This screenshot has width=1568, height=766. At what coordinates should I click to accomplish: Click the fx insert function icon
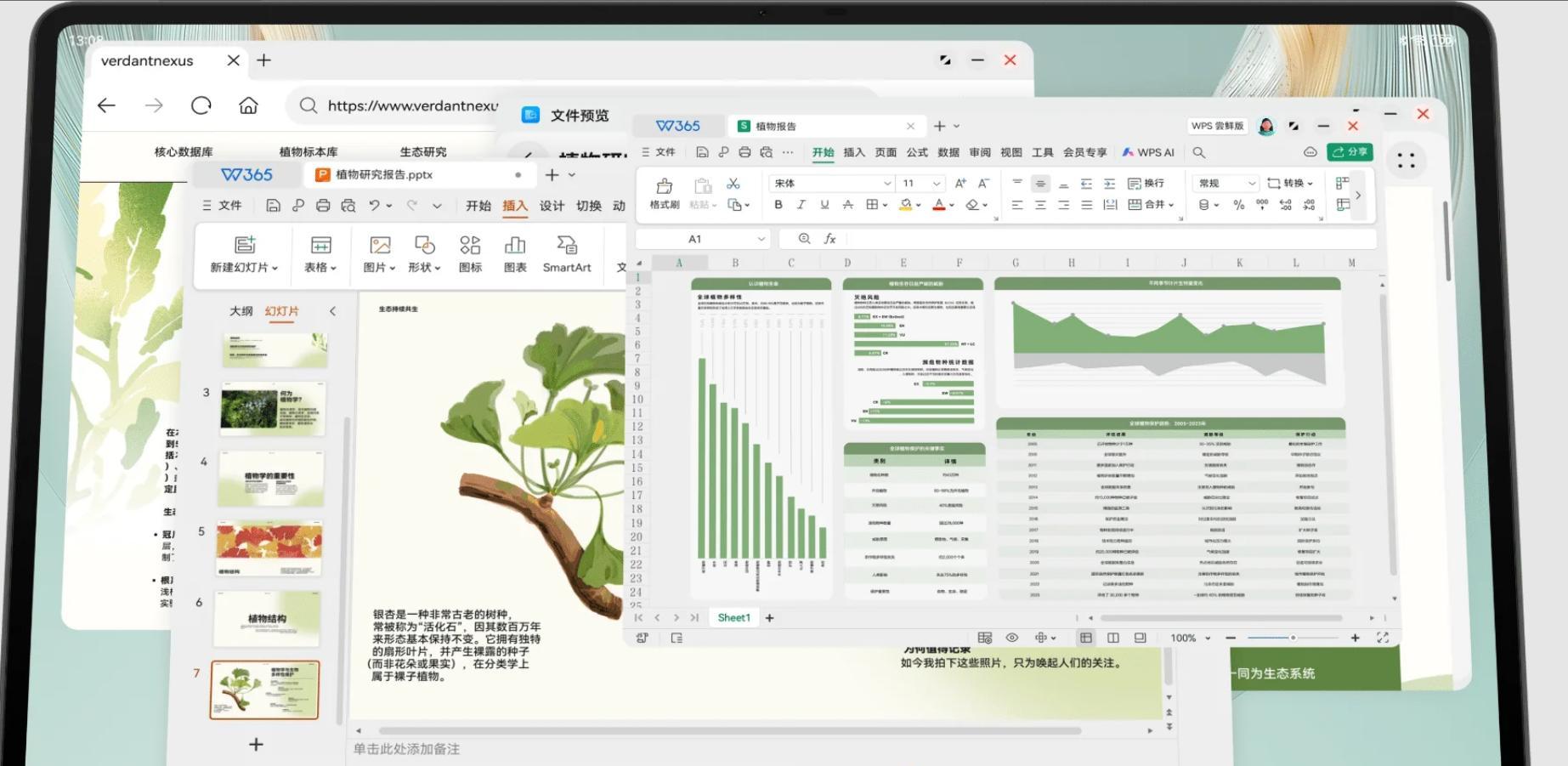click(830, 239)
